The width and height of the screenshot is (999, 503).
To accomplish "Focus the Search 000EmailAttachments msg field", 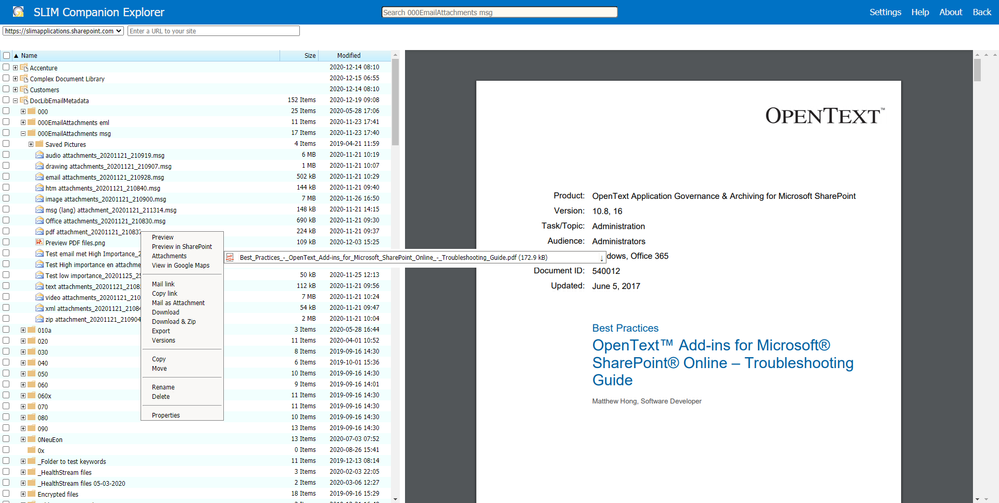I will 500,12.
